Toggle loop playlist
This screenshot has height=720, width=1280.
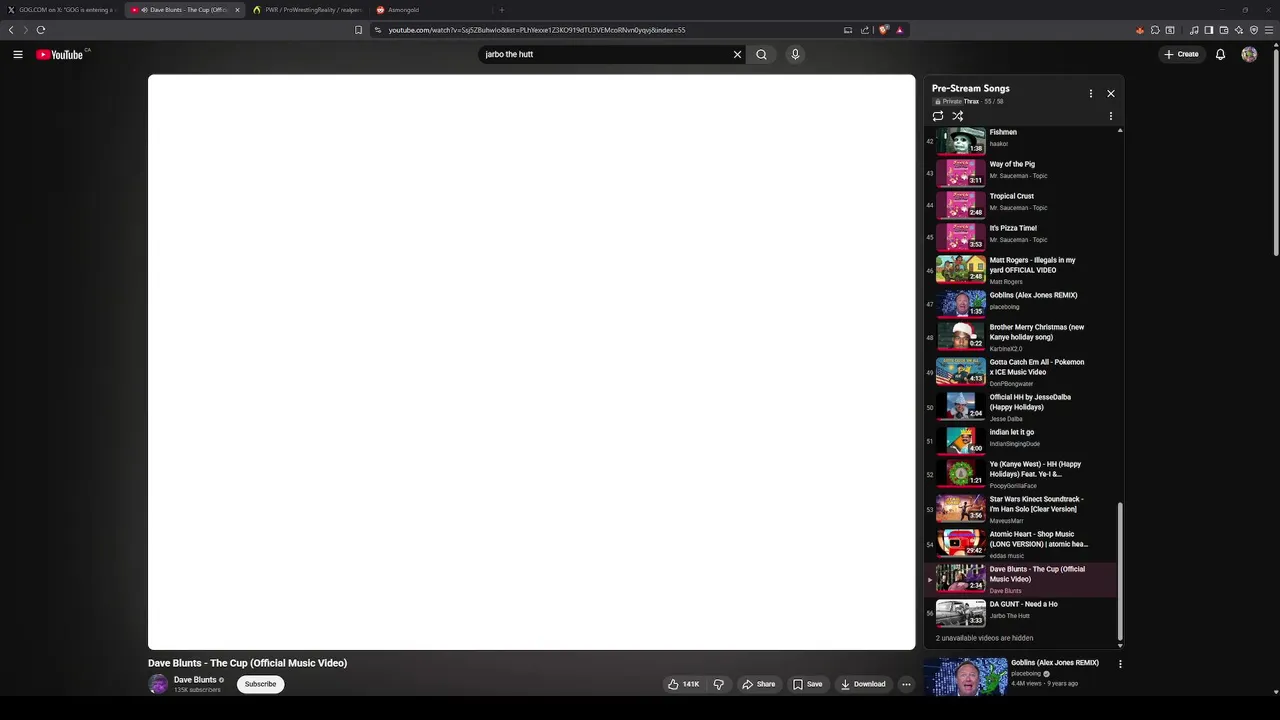click(938, 116)
